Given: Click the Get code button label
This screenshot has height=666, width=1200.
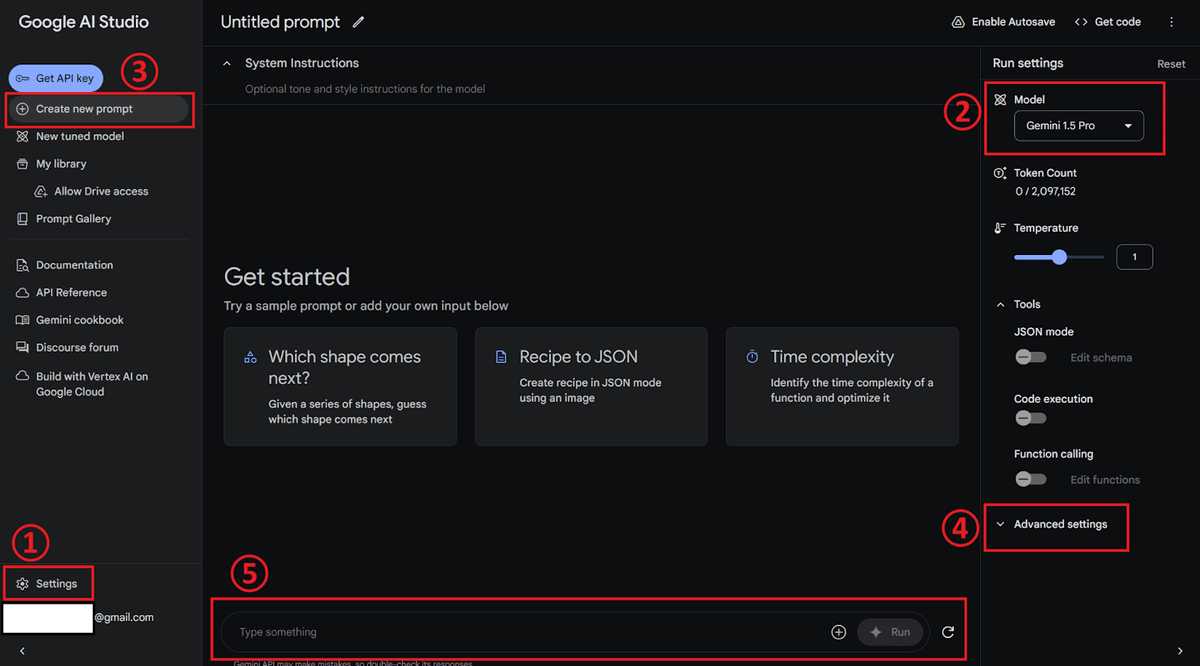Looking at the screenshot, I should [x=1117, y=22].
